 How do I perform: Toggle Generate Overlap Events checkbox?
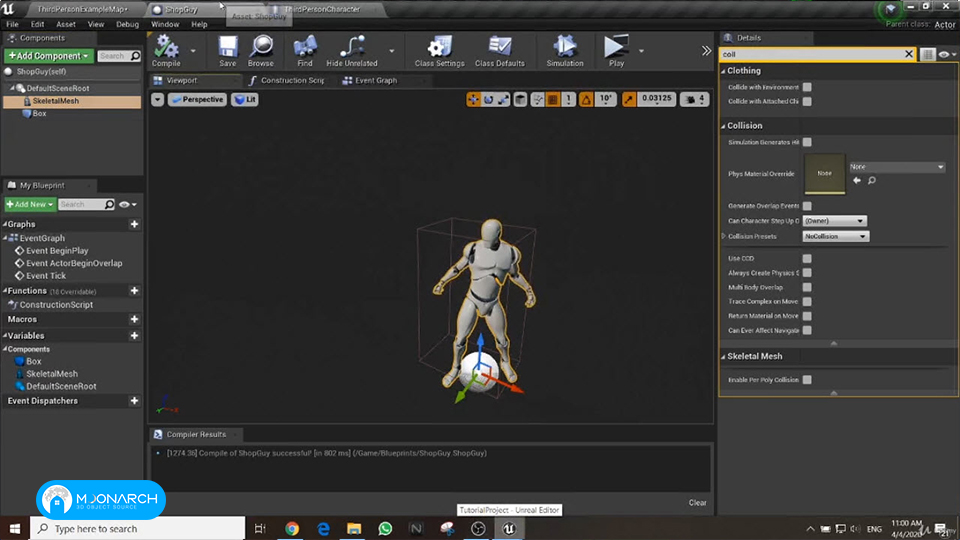tap(807, 206)
